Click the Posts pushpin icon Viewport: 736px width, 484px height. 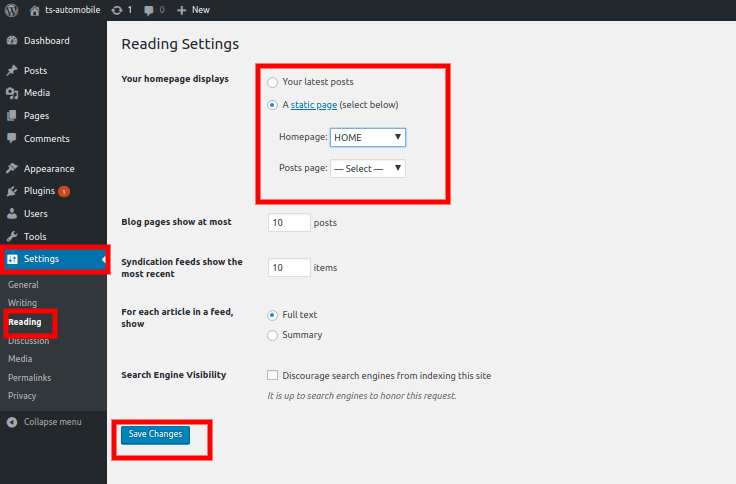coord(12,71)
